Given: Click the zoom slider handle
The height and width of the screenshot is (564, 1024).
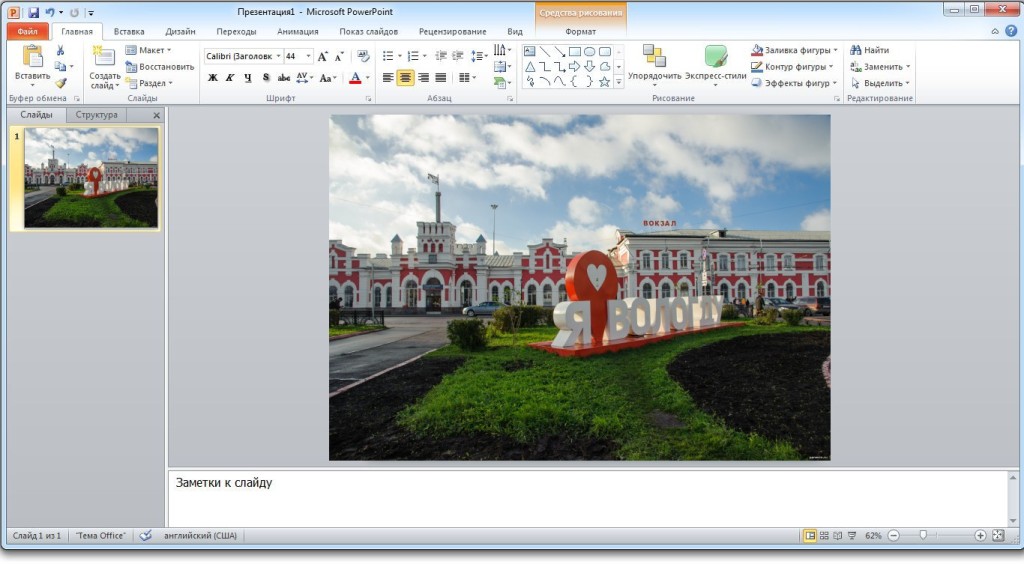Looking at the screenshot, I should tap(923, 535).
